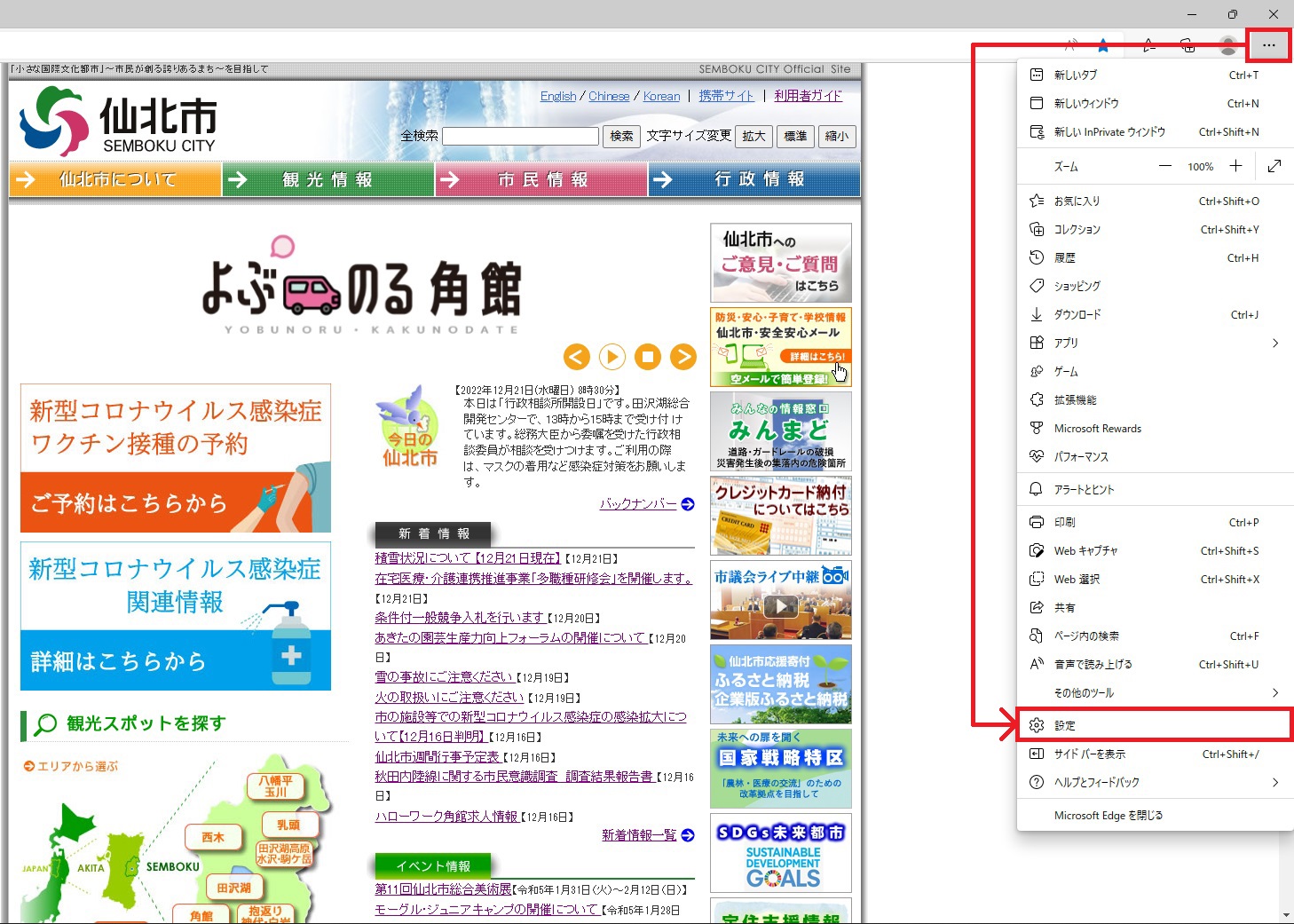Click the history clock icon in menu

[x=1036, y=257]
